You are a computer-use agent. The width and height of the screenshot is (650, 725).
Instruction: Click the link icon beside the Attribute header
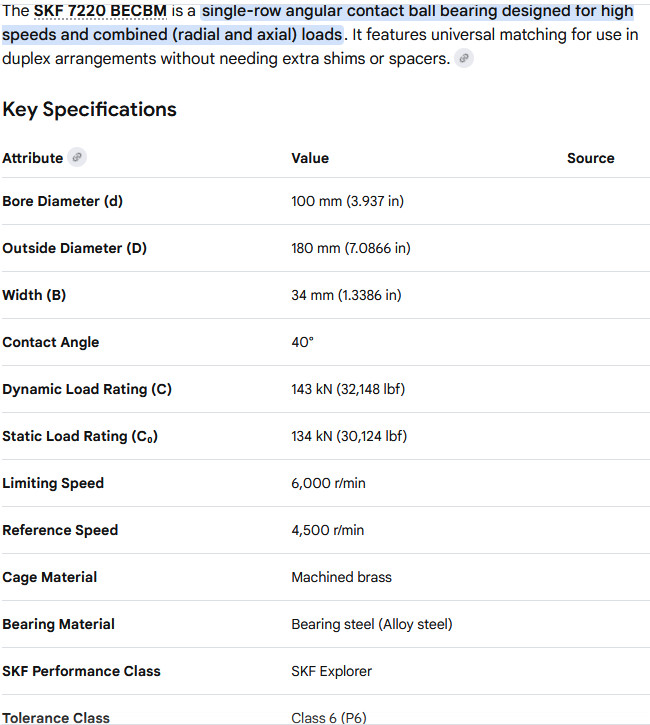77,157
